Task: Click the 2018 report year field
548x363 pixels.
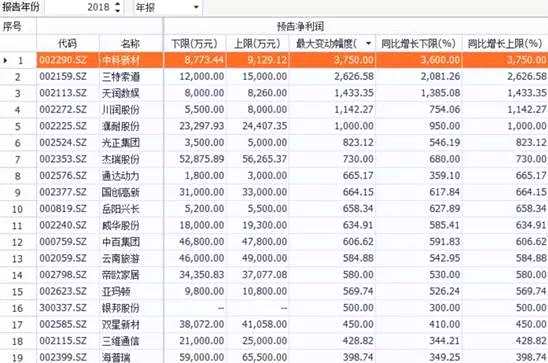Action: click(x=83, y=7)
